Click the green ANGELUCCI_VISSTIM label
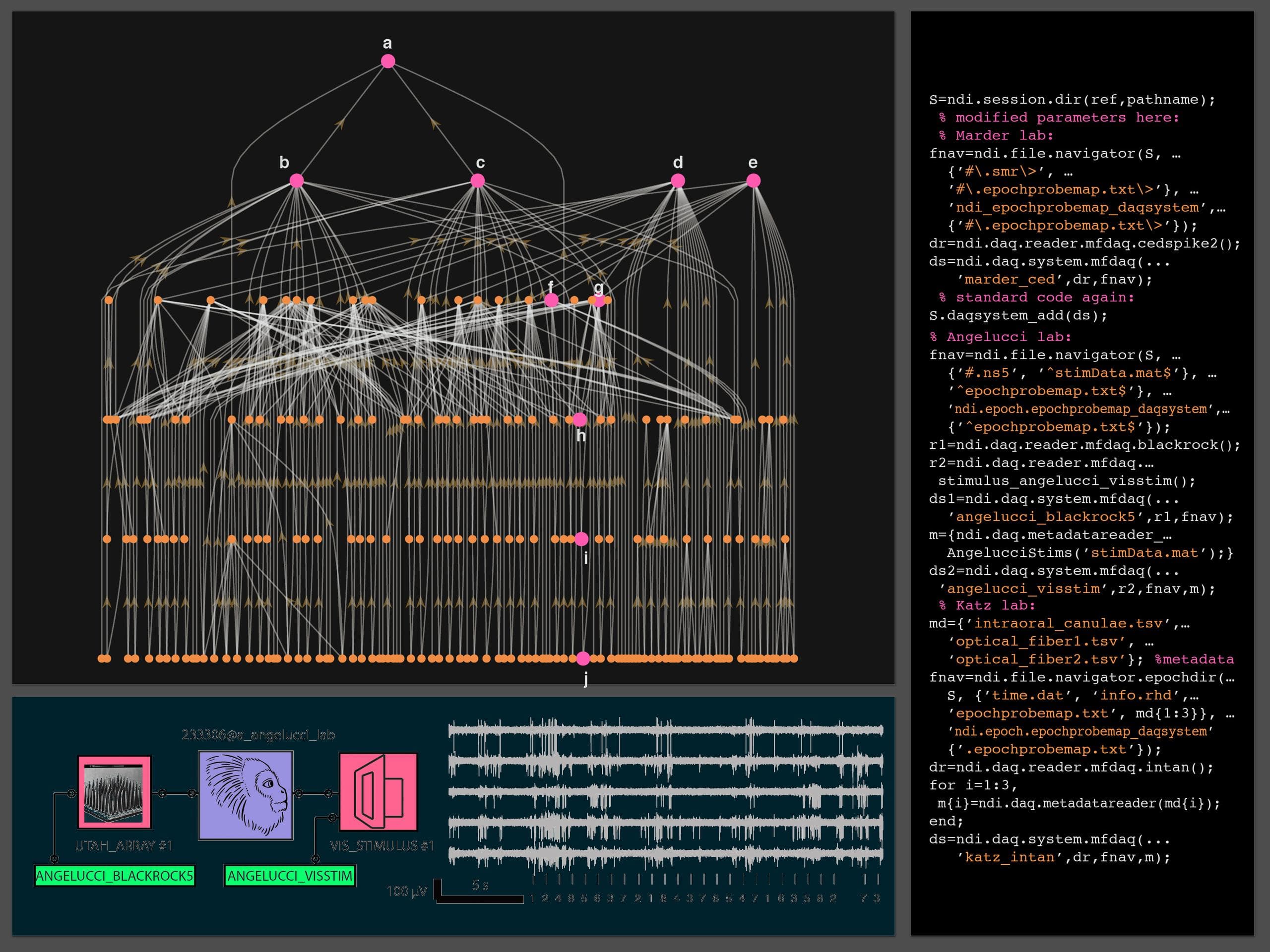The width and height of the screenshot is (1270, 952). [x=290, y=876]
